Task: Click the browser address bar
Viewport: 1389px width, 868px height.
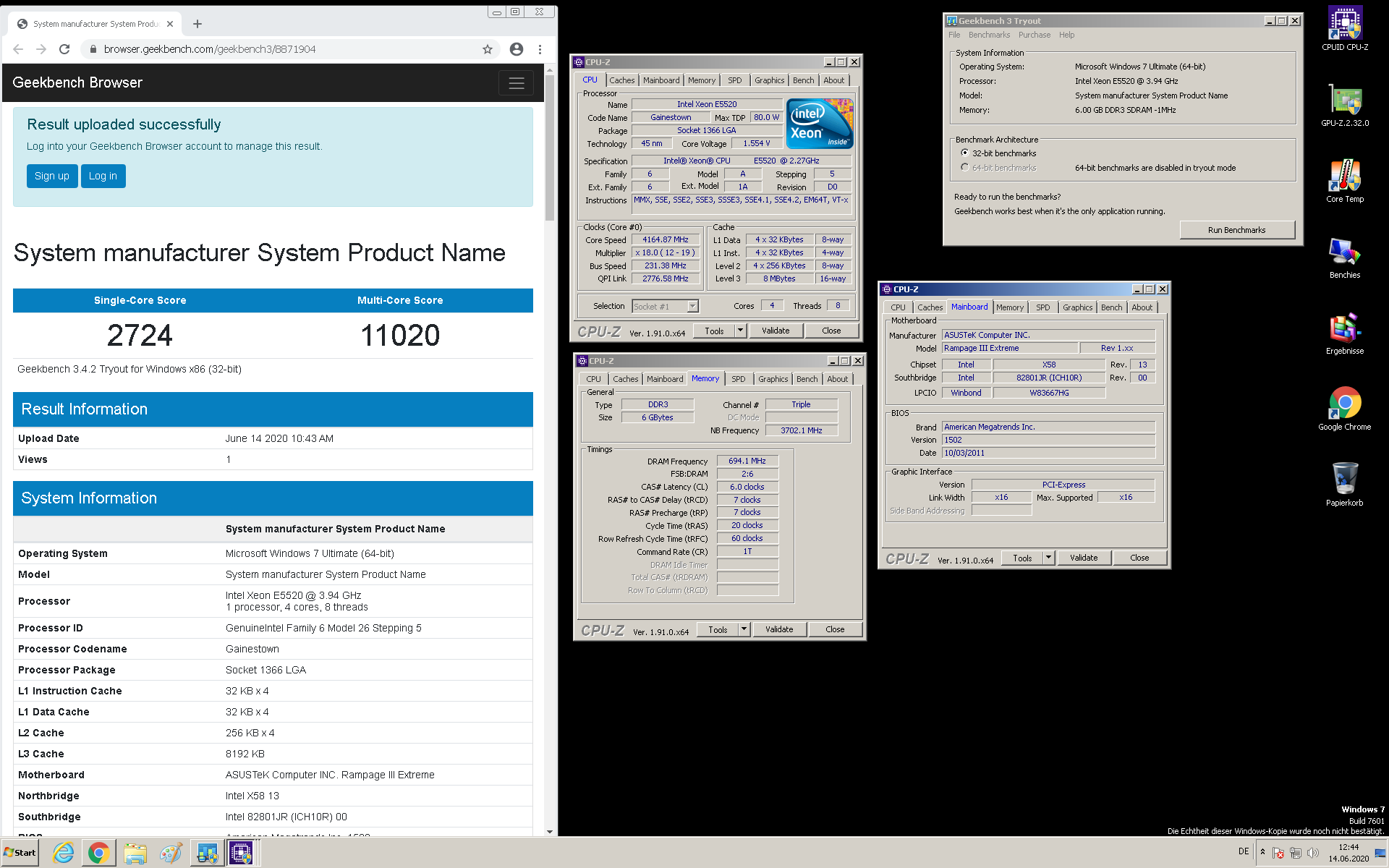Action: pos(289,49)
